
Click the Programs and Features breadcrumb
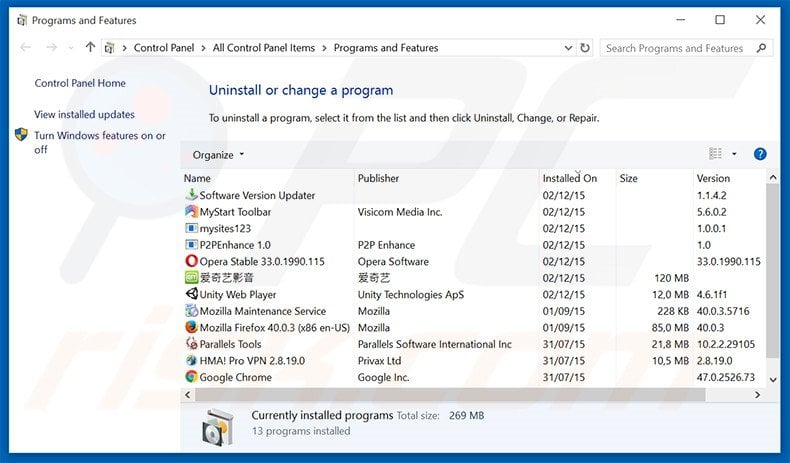tap(386, 48)
